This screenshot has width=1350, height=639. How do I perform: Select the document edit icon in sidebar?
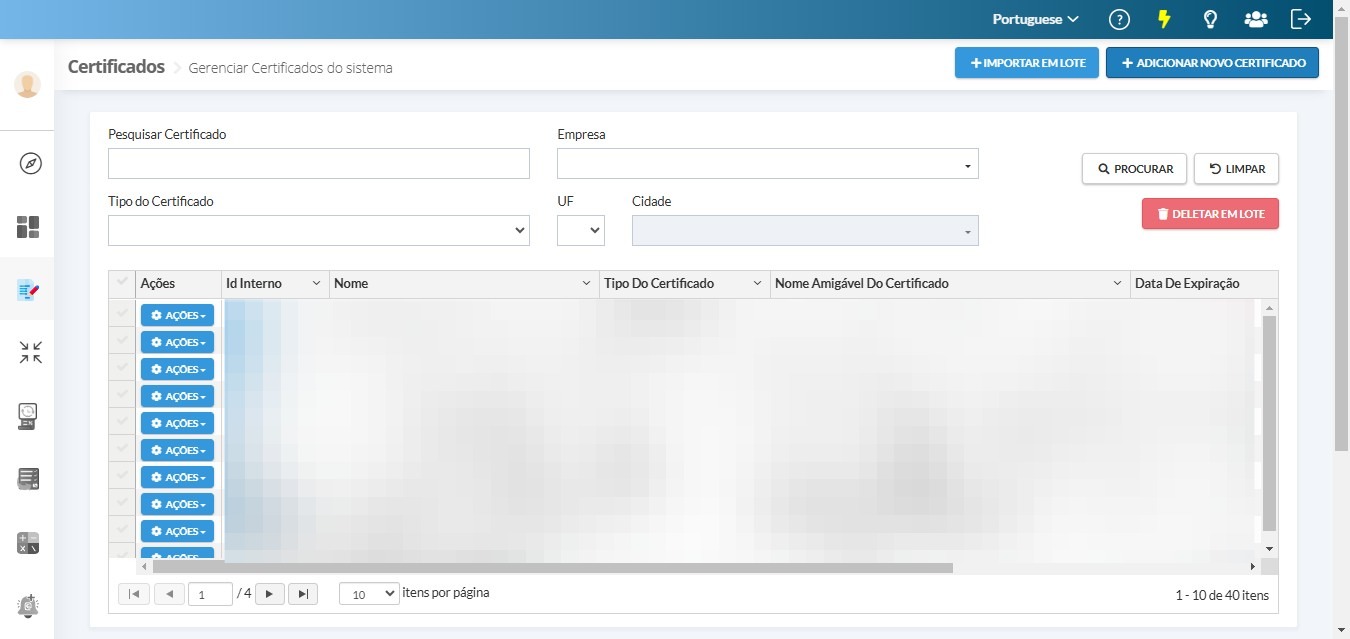point(28,290)
